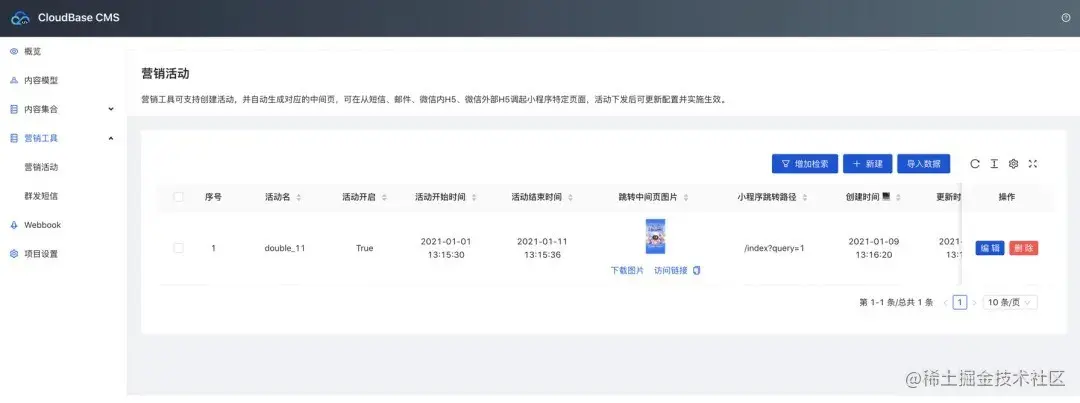
Task: Sort by 活动名 column
Action: tap(298, 198)
